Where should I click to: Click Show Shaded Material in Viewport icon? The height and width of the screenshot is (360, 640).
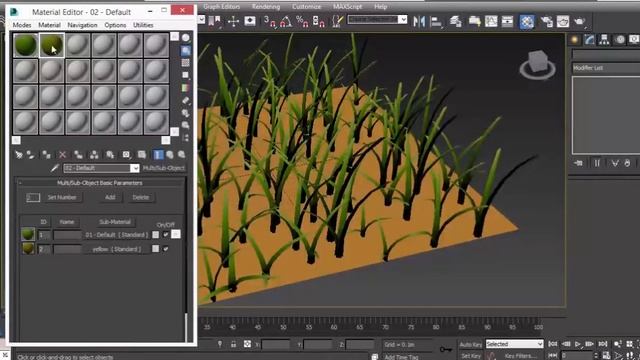click(142, 155)
